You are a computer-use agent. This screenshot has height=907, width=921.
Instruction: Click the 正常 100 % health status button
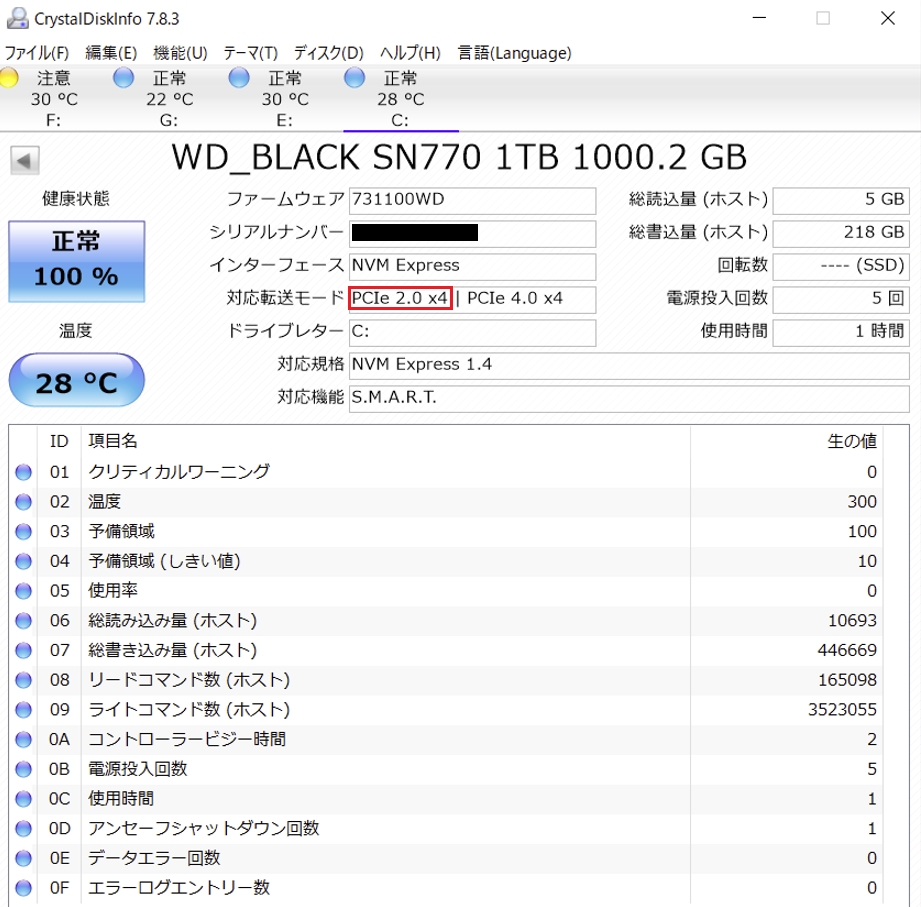[76, 261]
